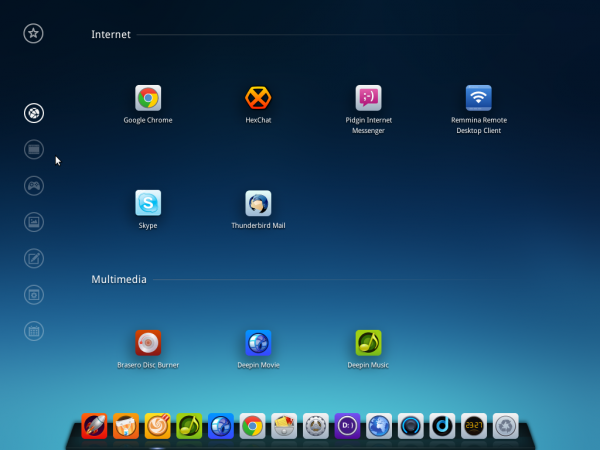Select the Internet globe category in the sidebar
Image resolution: width=600 pixels, height=450 pixels.
(x=34, y=113)
